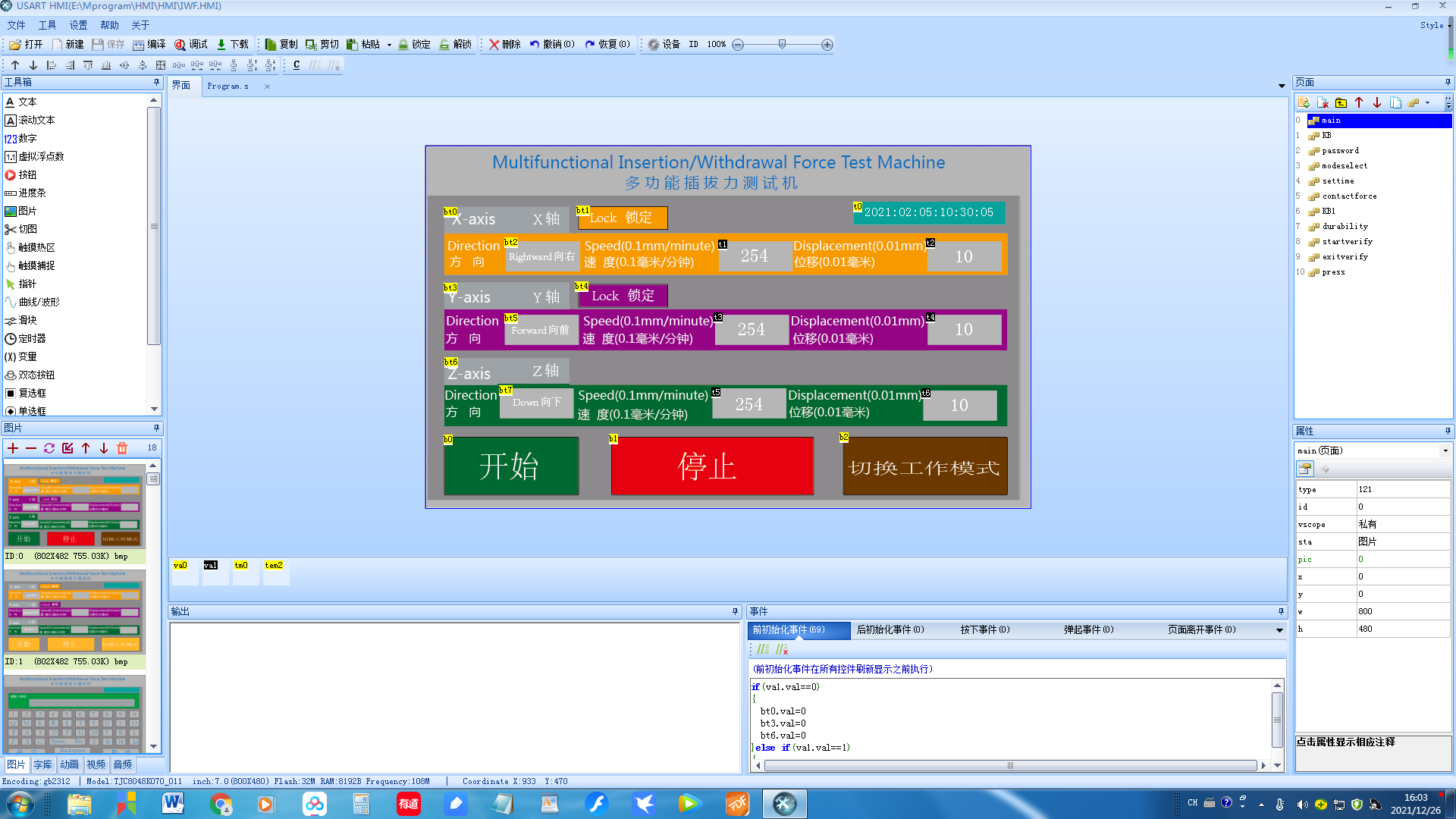Bring the component to front with the up arrow
The width and height of the screenshot is (1456, 819).
pyautogui.click(x=15, y=65)
